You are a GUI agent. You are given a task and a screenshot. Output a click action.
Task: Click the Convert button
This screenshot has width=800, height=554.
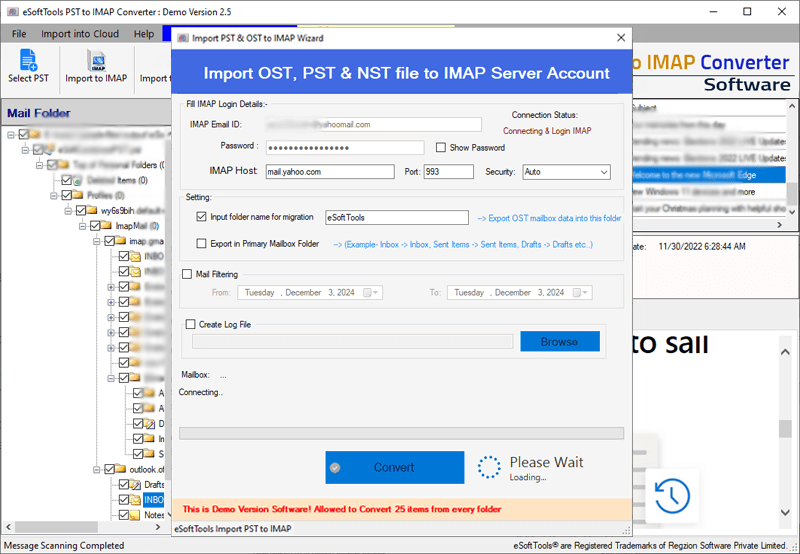[x=395, y=467]
